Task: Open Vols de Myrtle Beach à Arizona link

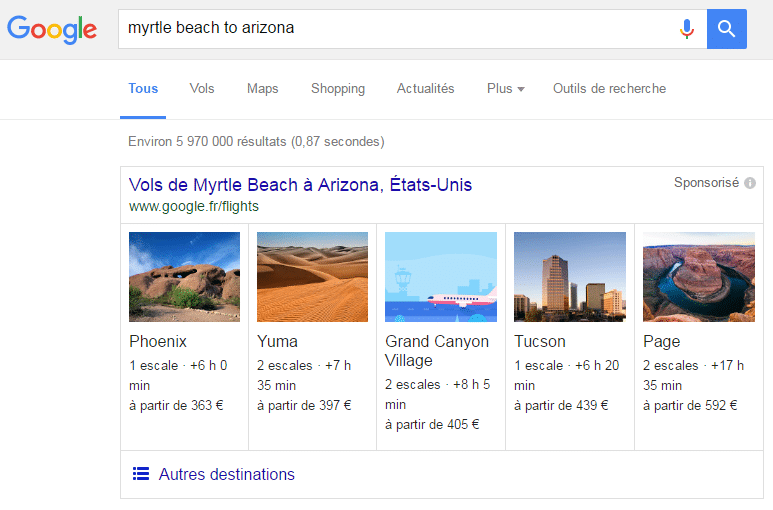Action: coord(300,185)
